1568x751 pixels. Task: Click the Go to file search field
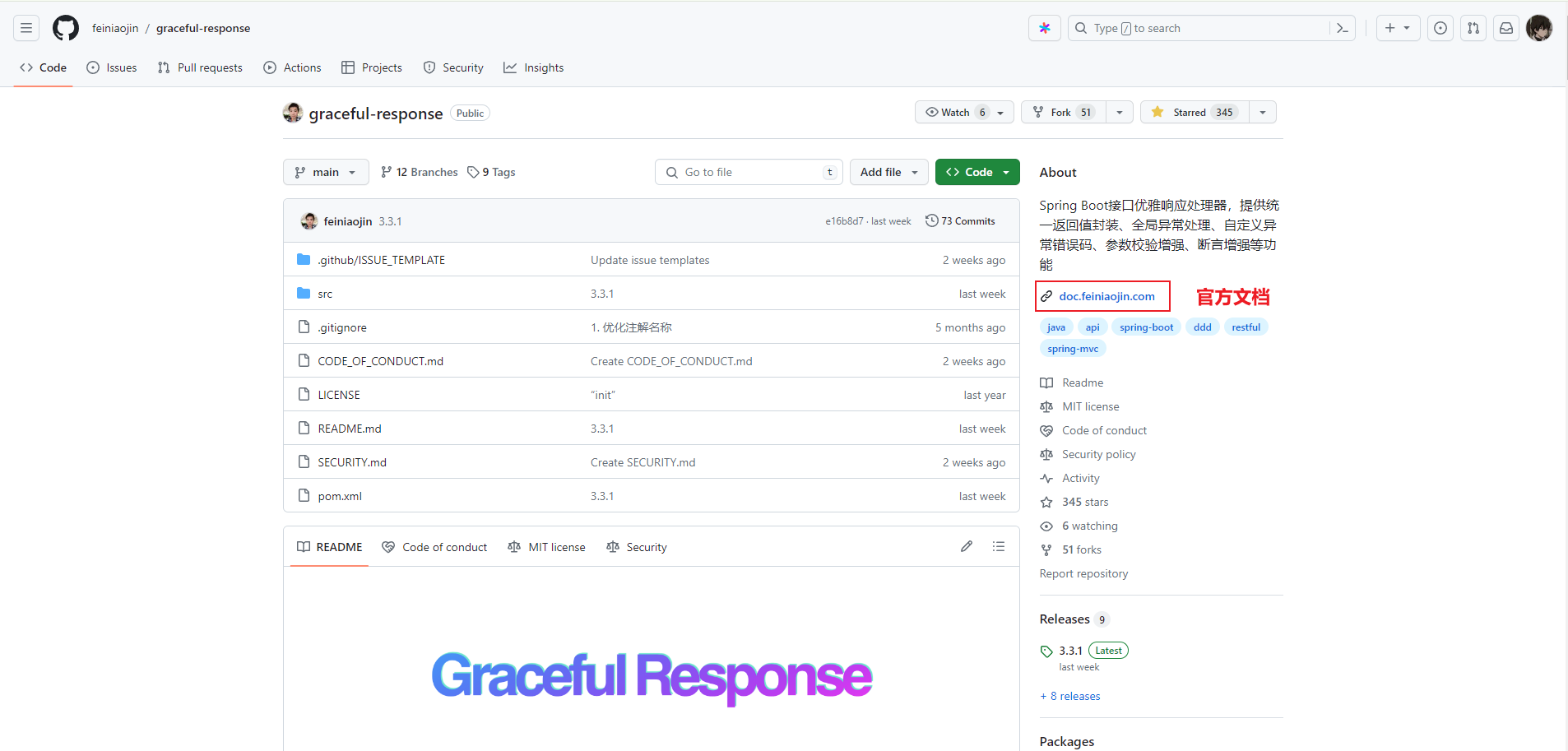pyautogui.click(x=749, y=172)
